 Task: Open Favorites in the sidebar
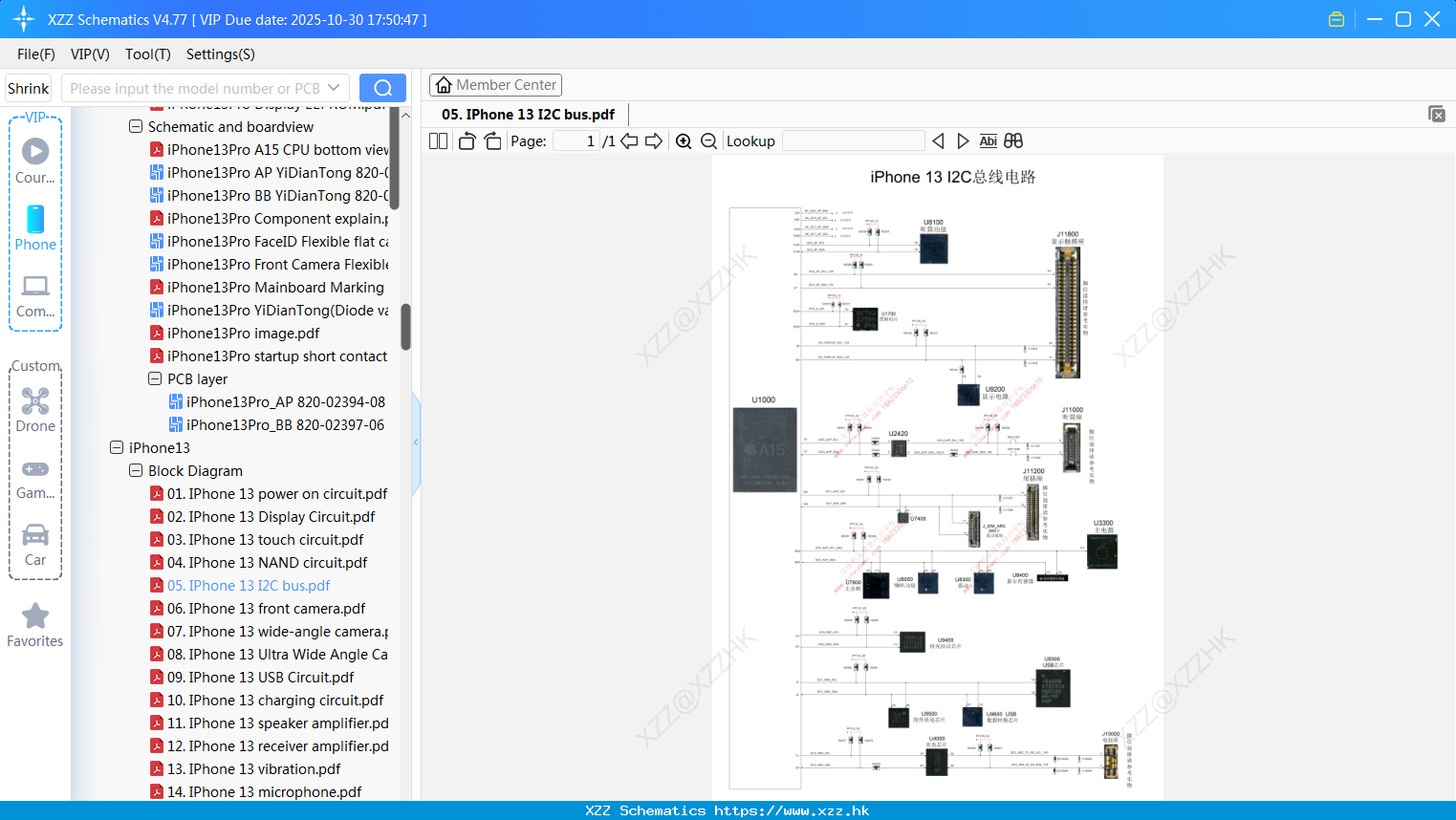coord(35,625)
